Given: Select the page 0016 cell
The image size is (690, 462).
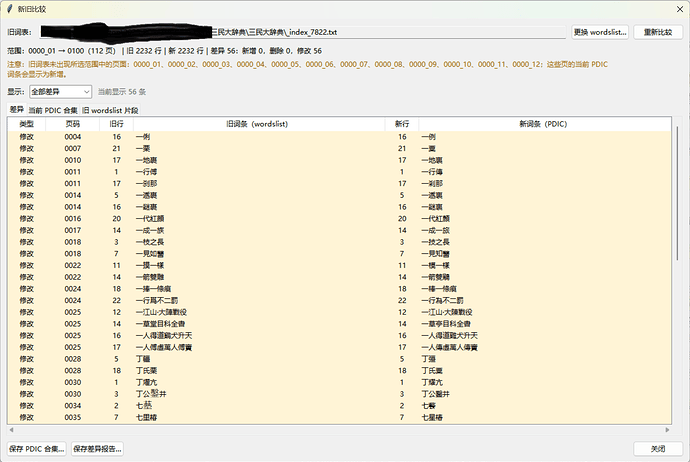Looking at the screenshot, I should tap(73, 219).
